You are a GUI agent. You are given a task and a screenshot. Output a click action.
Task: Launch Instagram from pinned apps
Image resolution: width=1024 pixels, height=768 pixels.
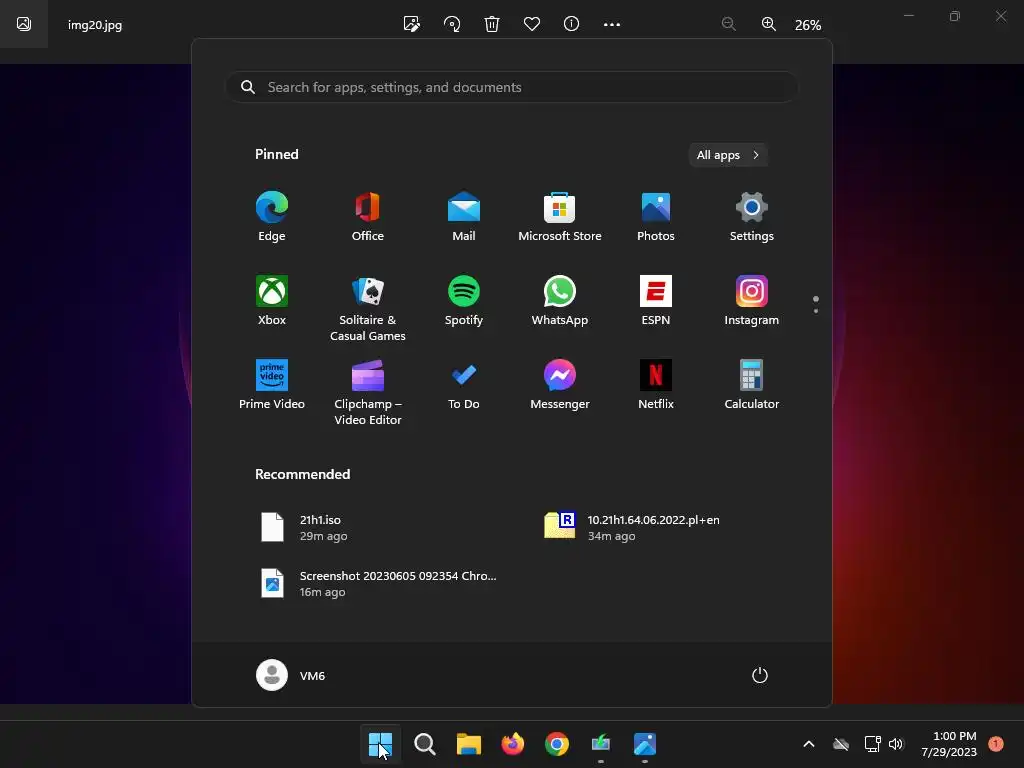(752, 301)
